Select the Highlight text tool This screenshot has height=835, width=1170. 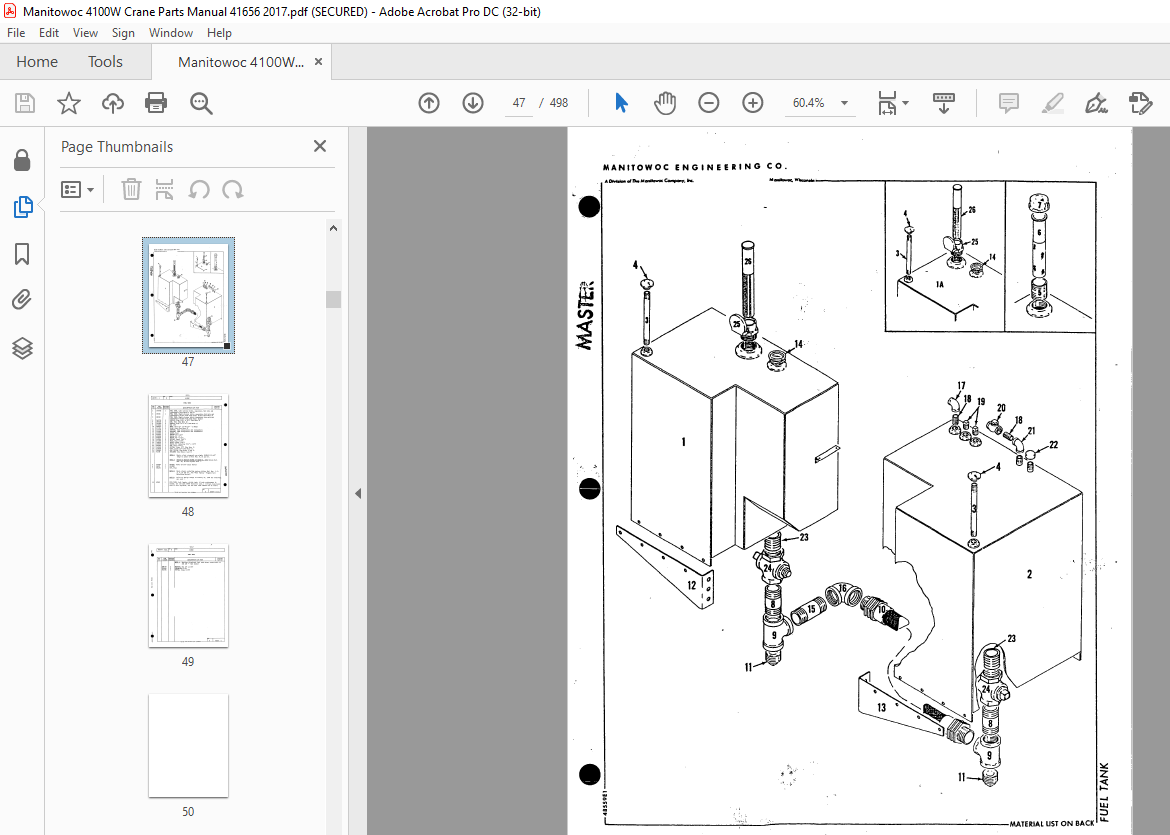pos(1052,103)
